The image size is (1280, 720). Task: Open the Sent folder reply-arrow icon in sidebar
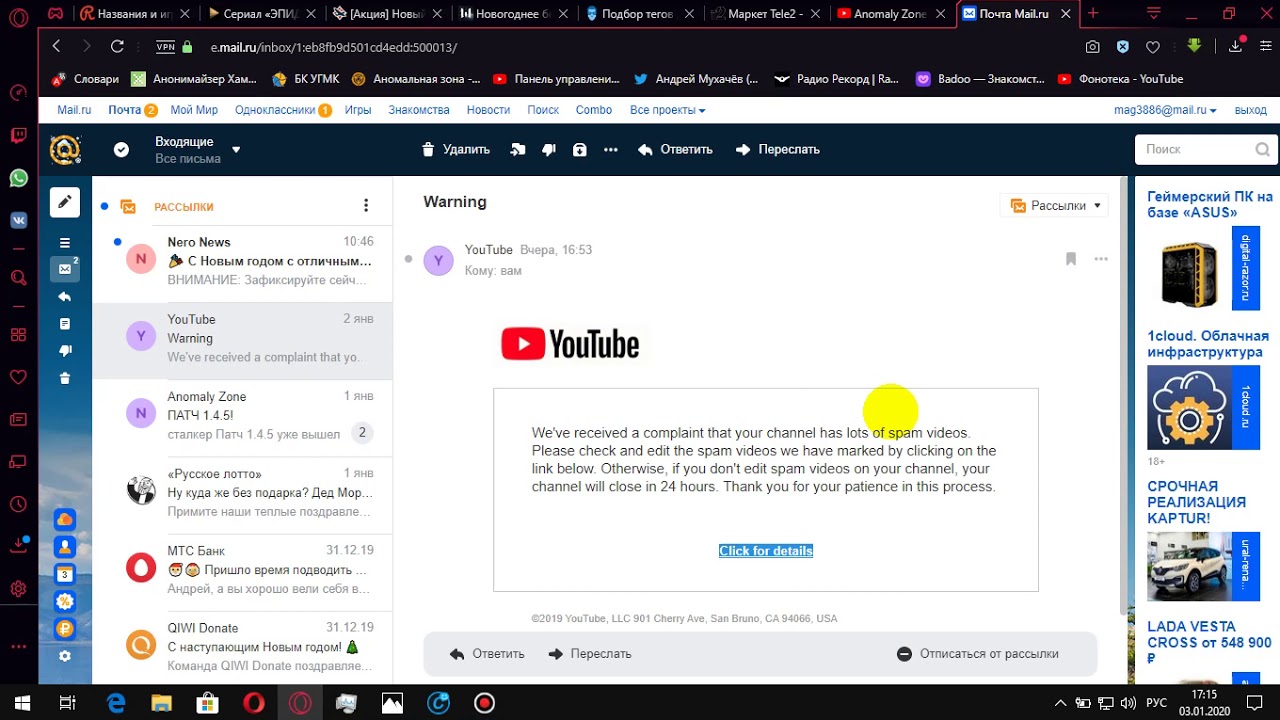click(x=65, y=297)
